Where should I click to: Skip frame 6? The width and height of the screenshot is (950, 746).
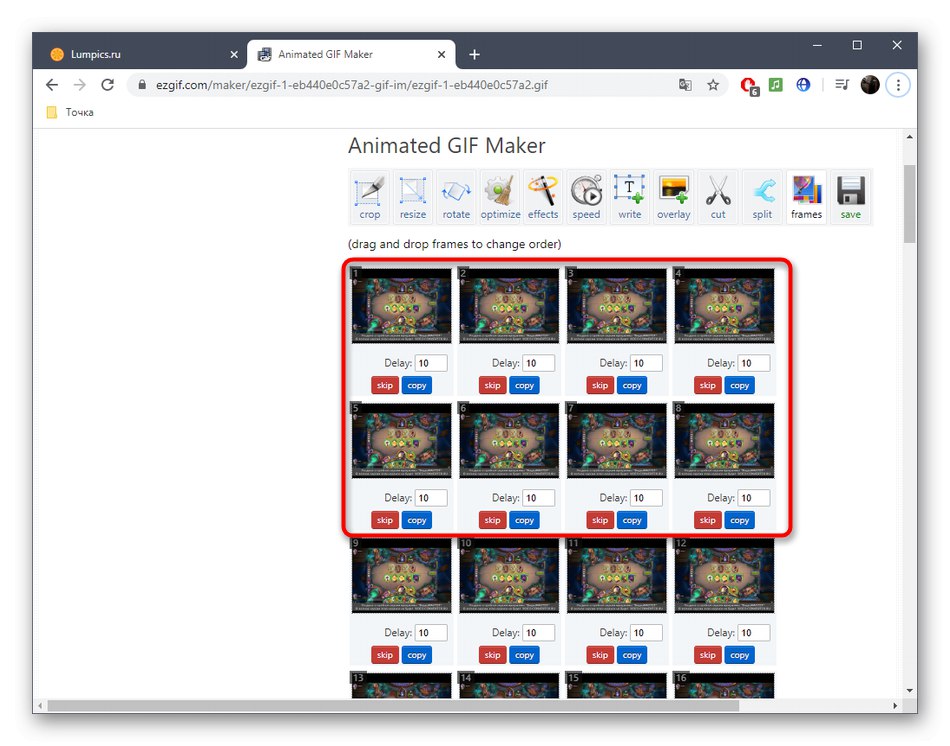(493, 520)
